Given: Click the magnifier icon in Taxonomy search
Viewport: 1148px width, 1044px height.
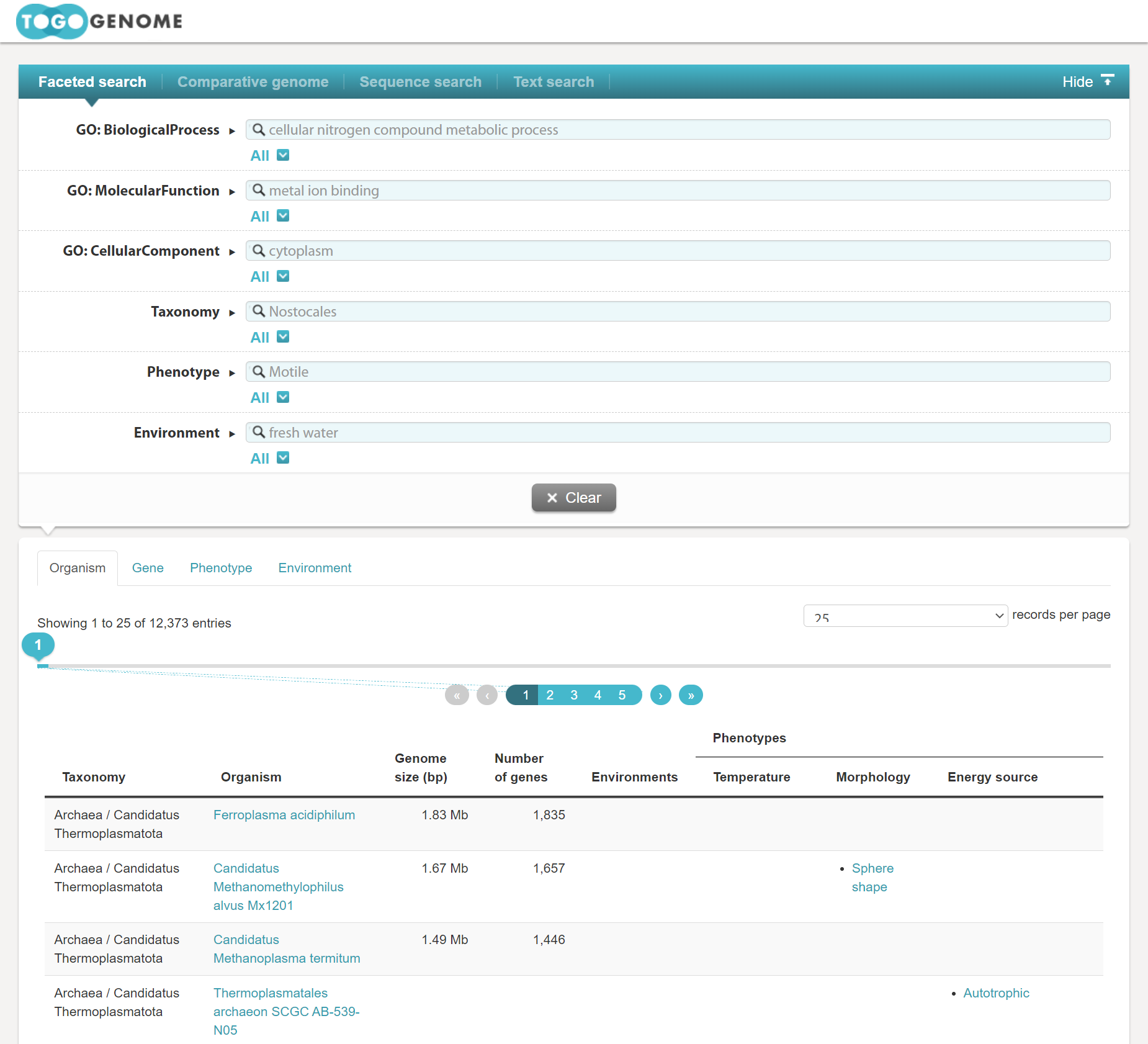Looking at the screenshot, I should coord(259,311).
